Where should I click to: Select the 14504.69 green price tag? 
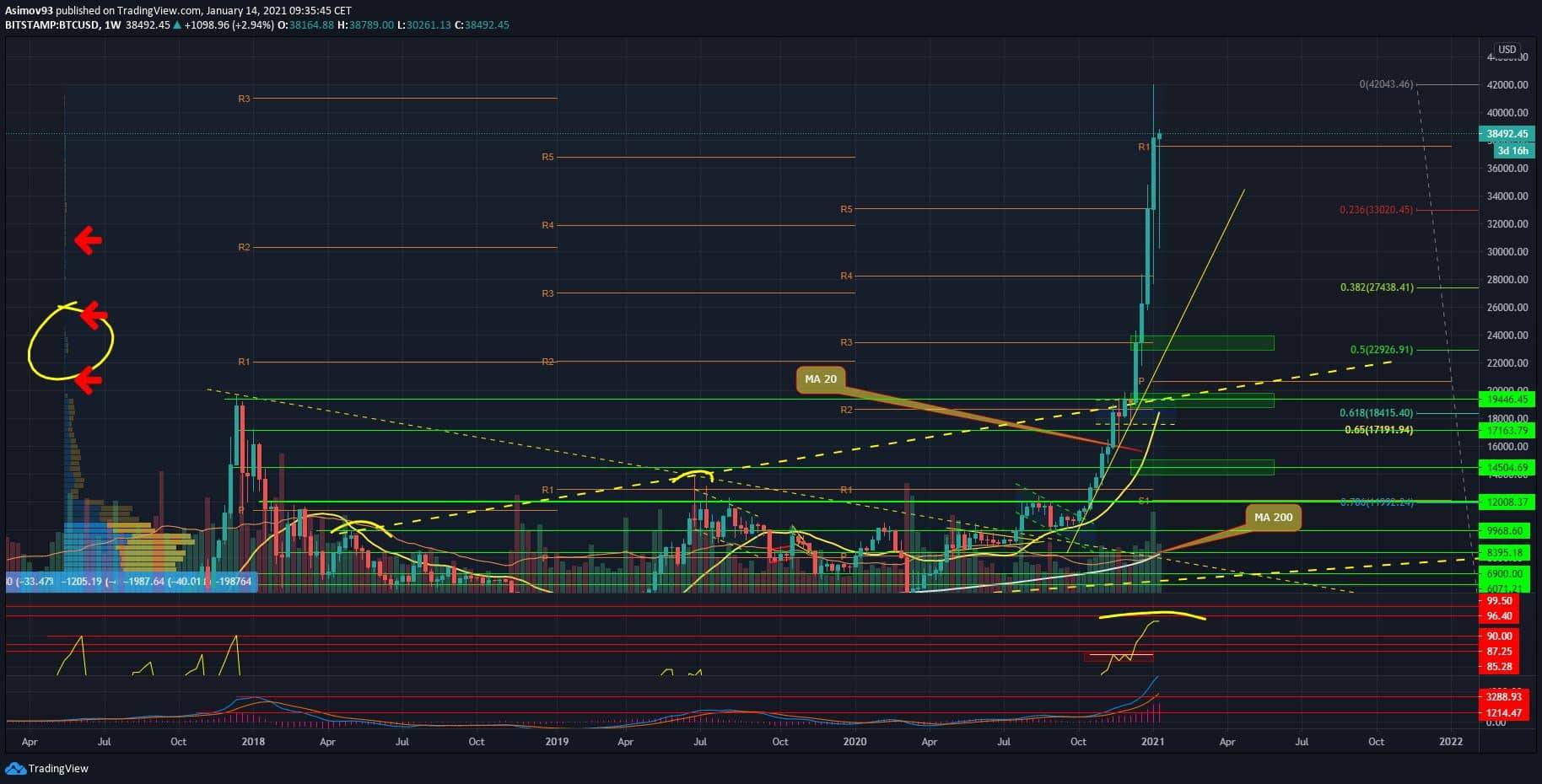coord(1506,468)
